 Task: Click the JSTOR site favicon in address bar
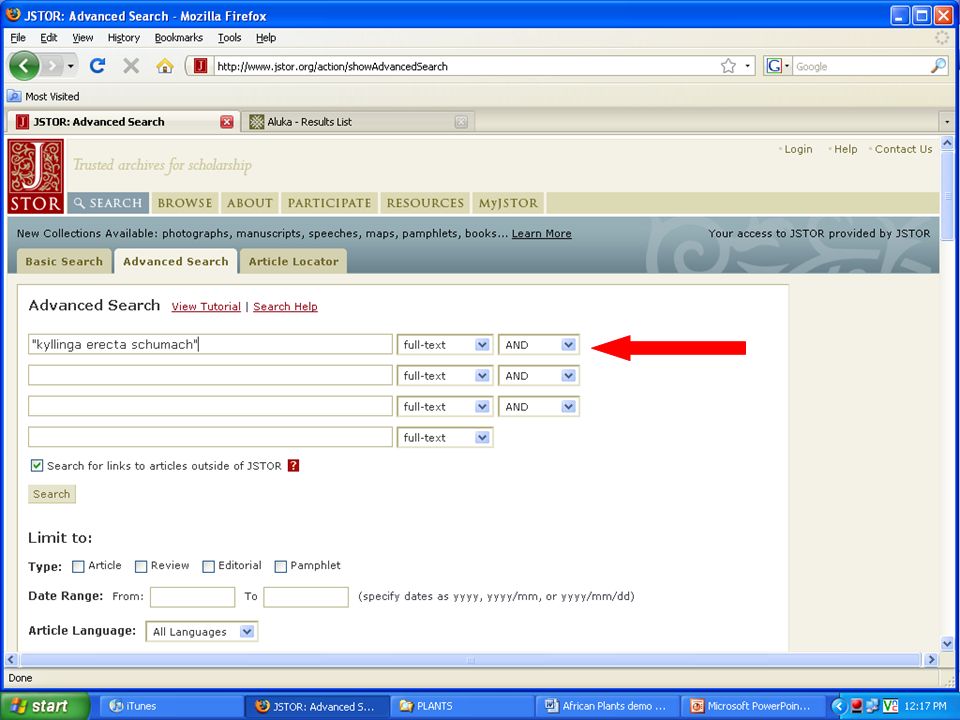click(201, 66)
